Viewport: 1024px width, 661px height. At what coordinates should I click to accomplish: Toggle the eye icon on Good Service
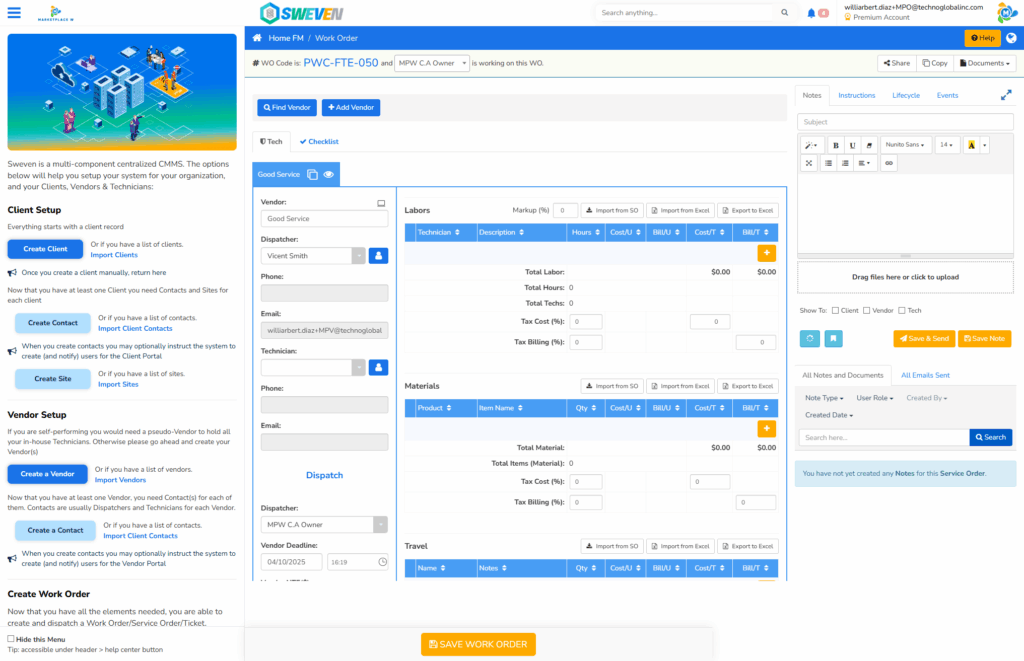(x=328, y=174)
